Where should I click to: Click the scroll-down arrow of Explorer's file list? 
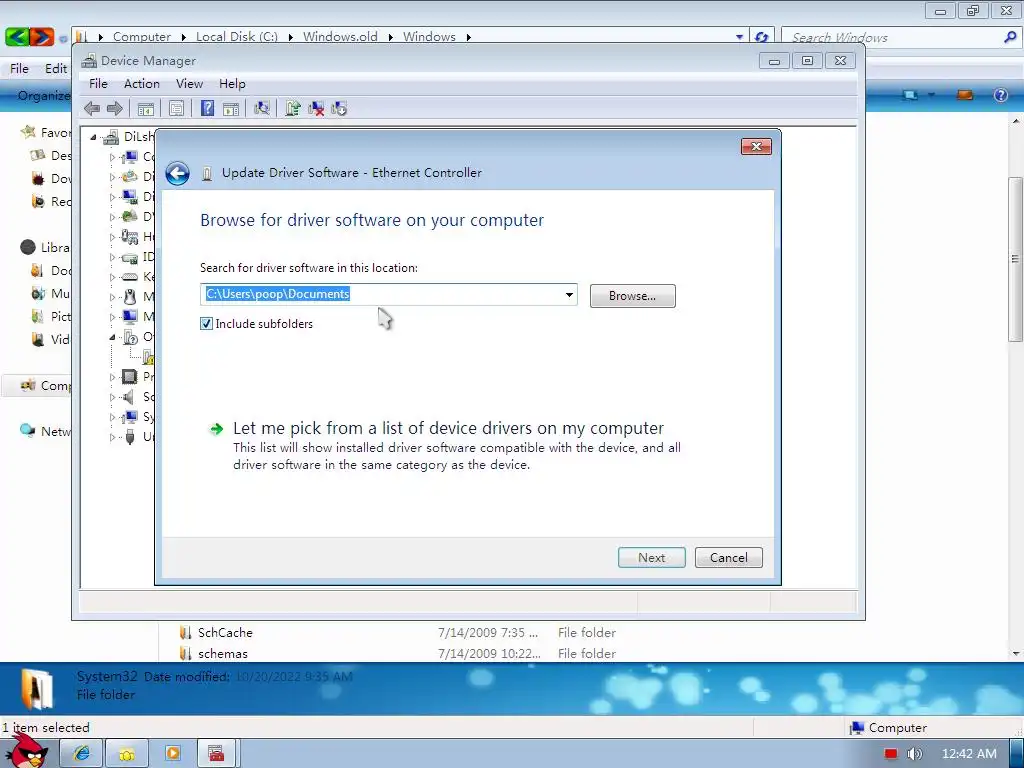point(1015,653)
